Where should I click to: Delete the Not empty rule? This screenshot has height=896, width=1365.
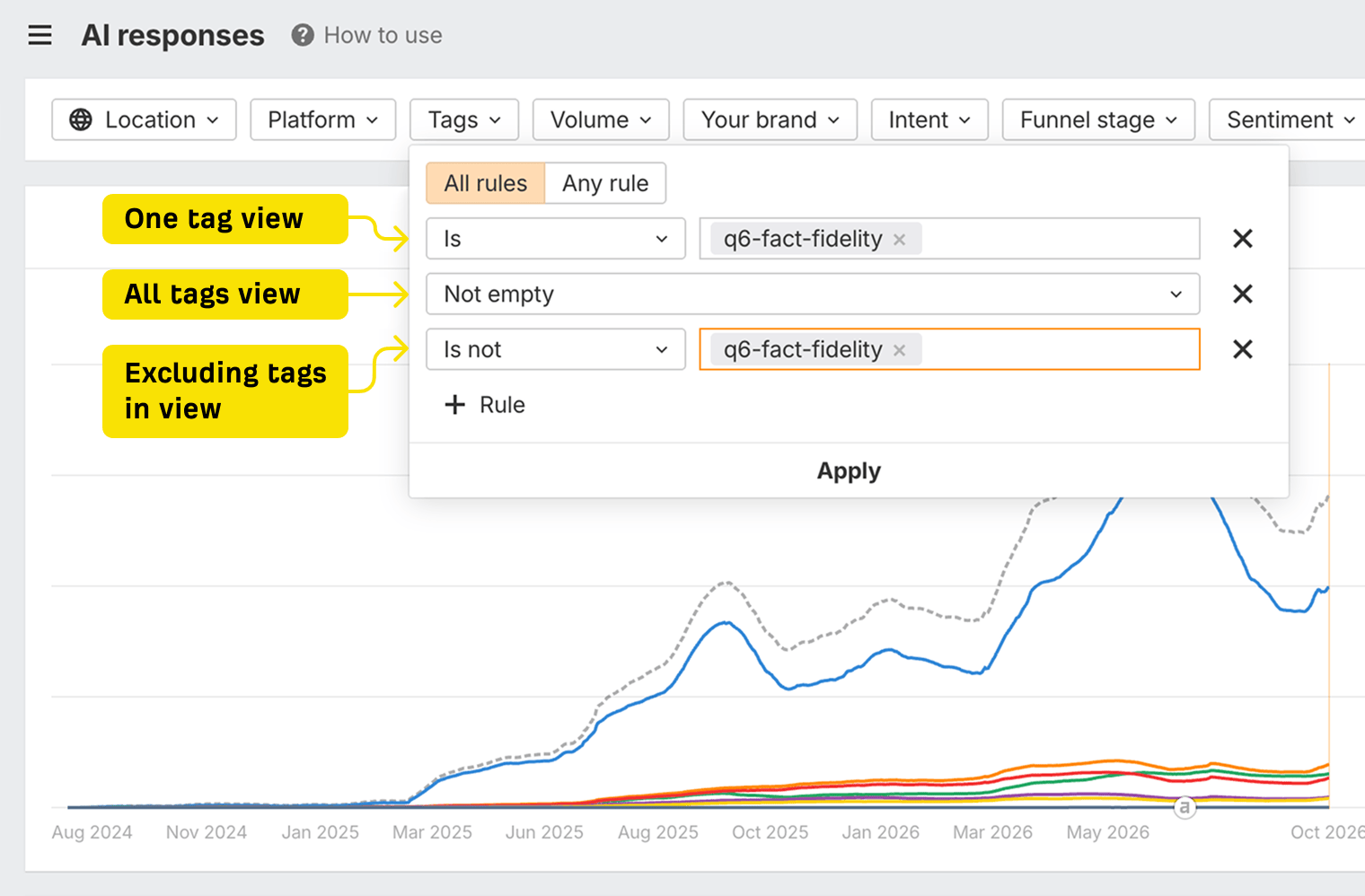point(1243,294)
